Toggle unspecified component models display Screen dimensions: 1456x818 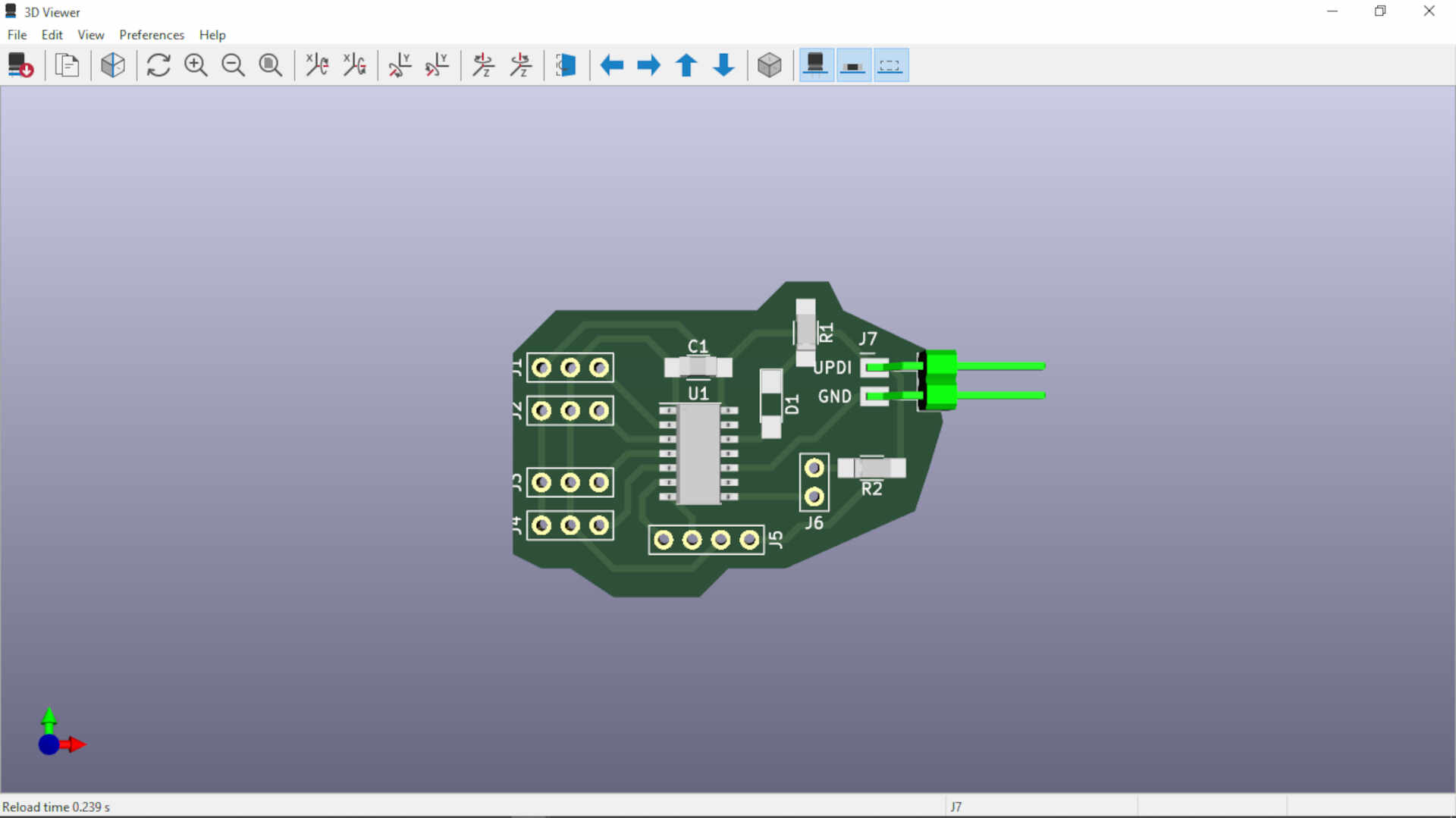890,65
